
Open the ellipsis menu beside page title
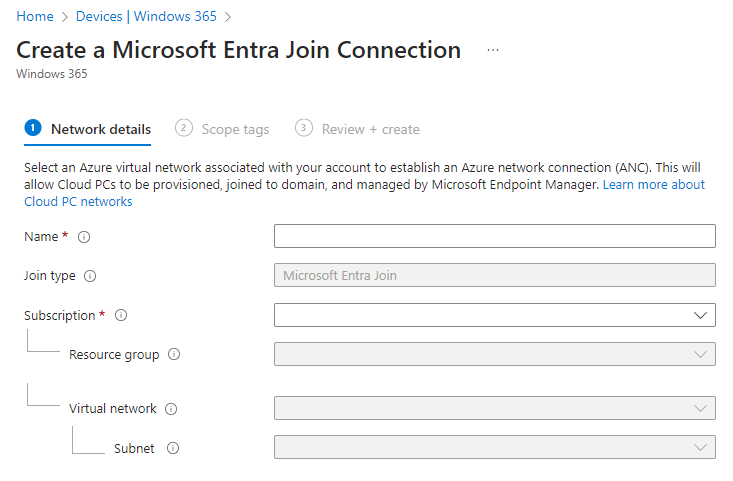(492, 50)
